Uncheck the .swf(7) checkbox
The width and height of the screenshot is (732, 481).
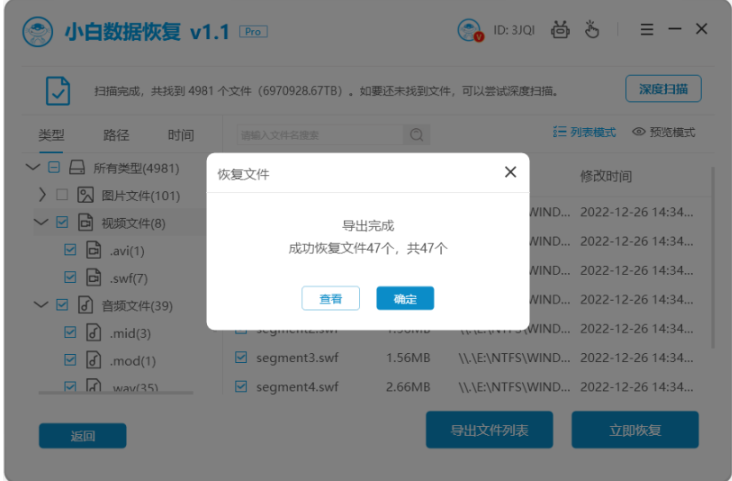point(70,277)
